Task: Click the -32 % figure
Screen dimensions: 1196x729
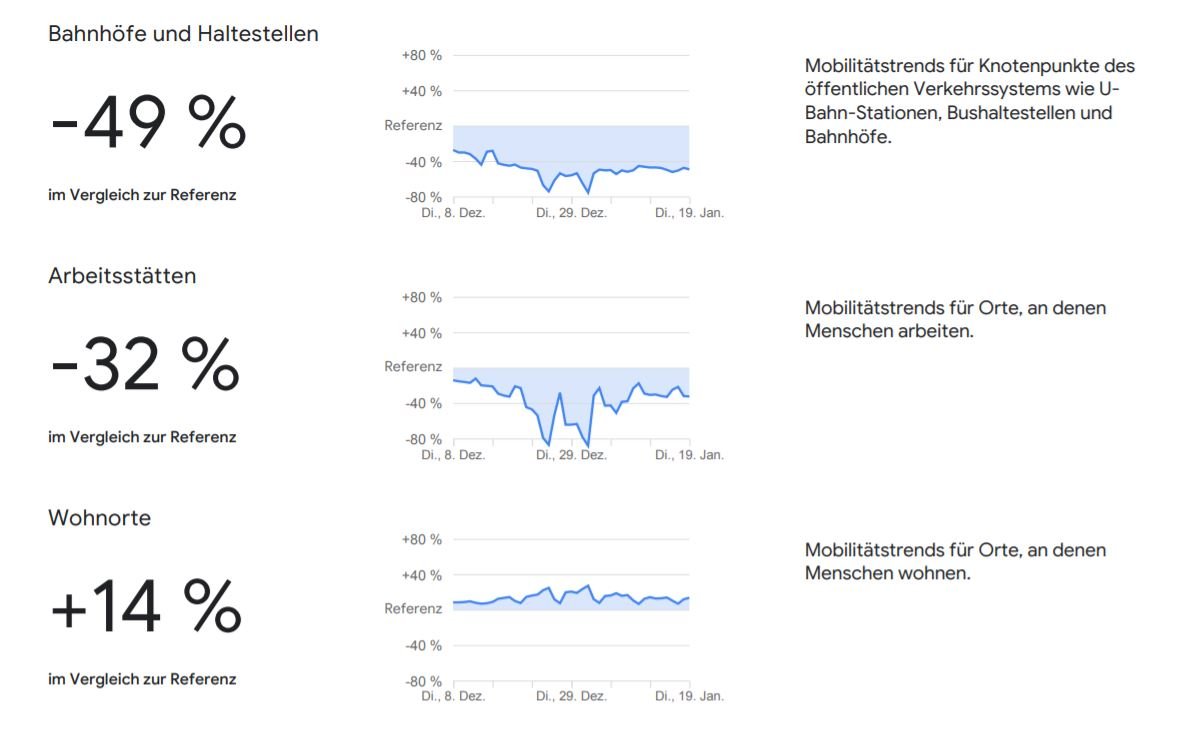Action: 145,366
